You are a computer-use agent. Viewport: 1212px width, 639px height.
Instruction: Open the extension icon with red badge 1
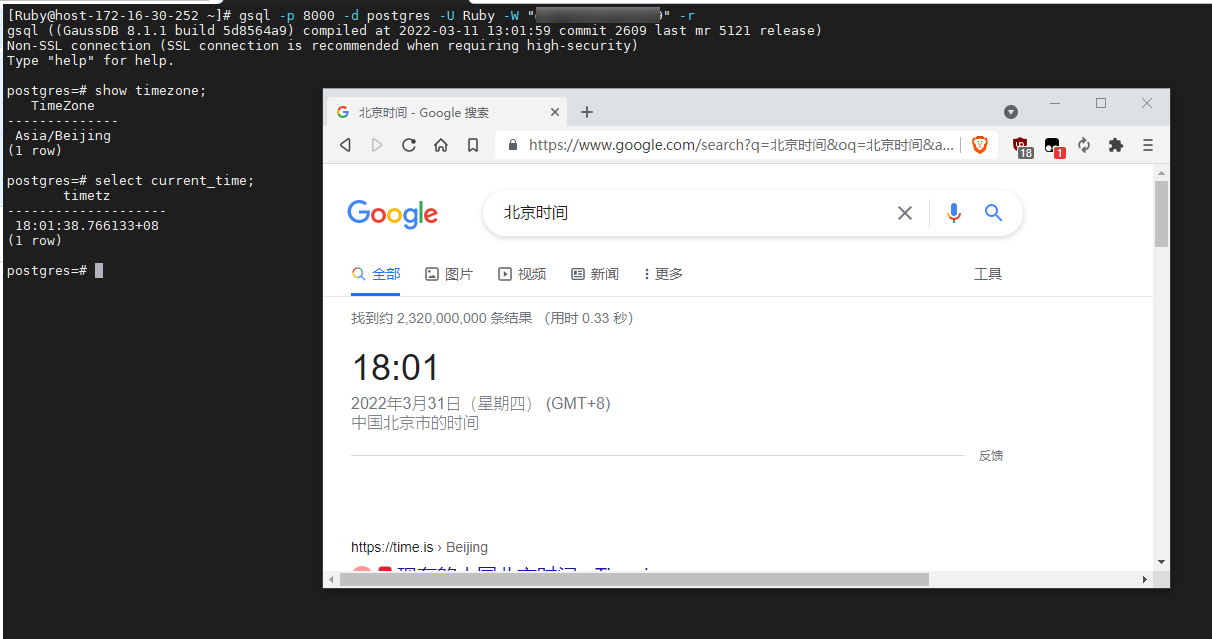[x=1053, y=146]
